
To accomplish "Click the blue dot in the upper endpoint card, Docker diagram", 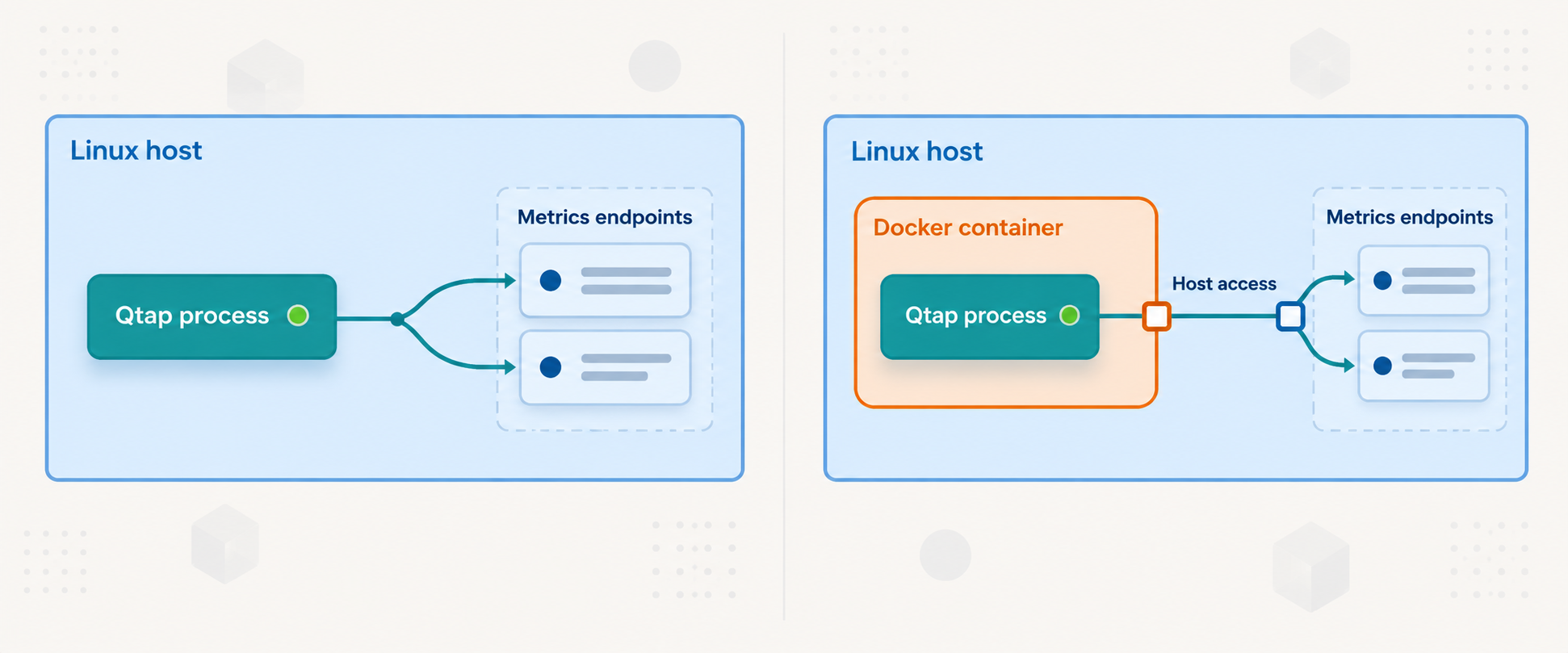I will click(1382, 280).
